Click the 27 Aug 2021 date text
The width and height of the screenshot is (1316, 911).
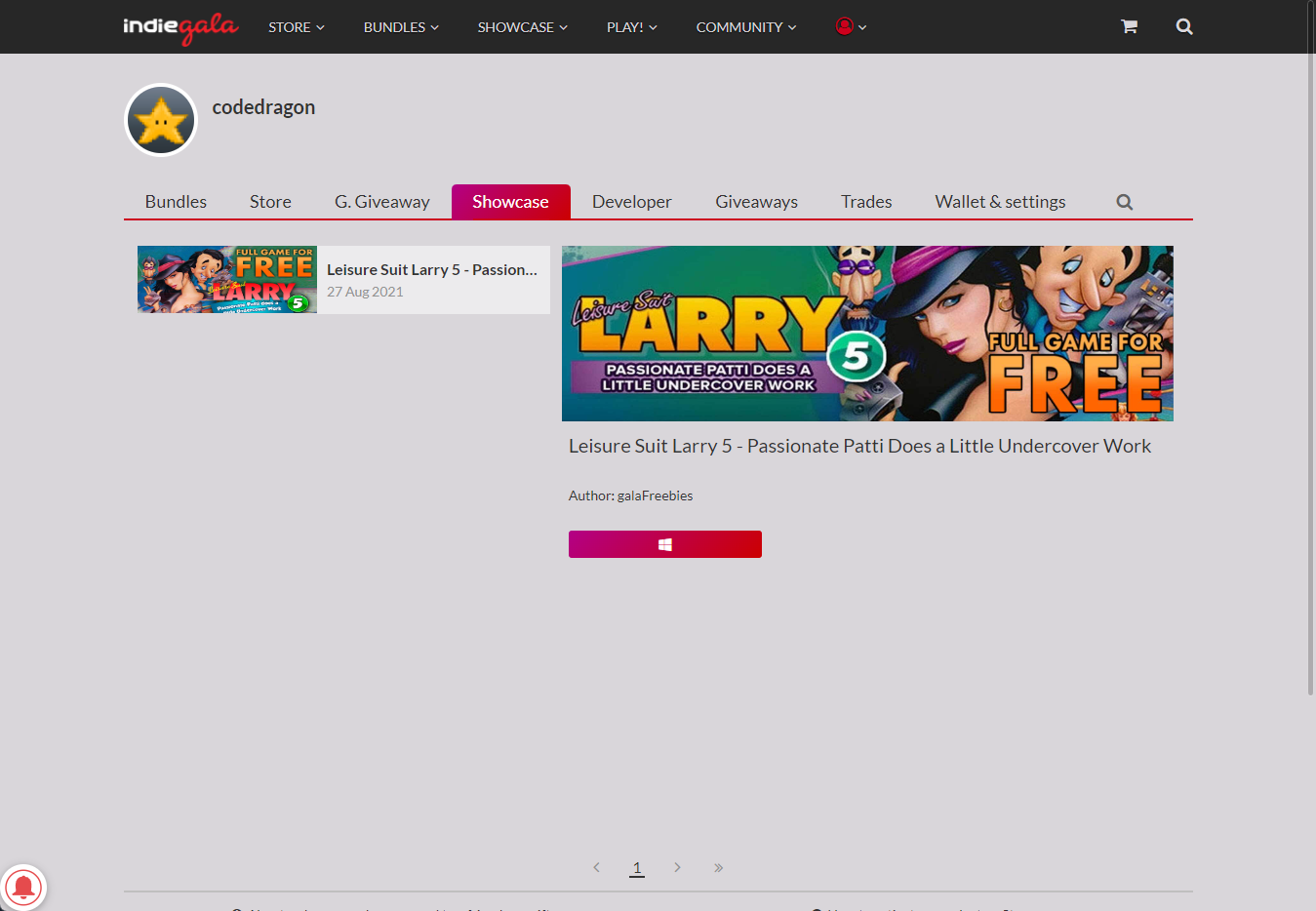click(365, 292)
